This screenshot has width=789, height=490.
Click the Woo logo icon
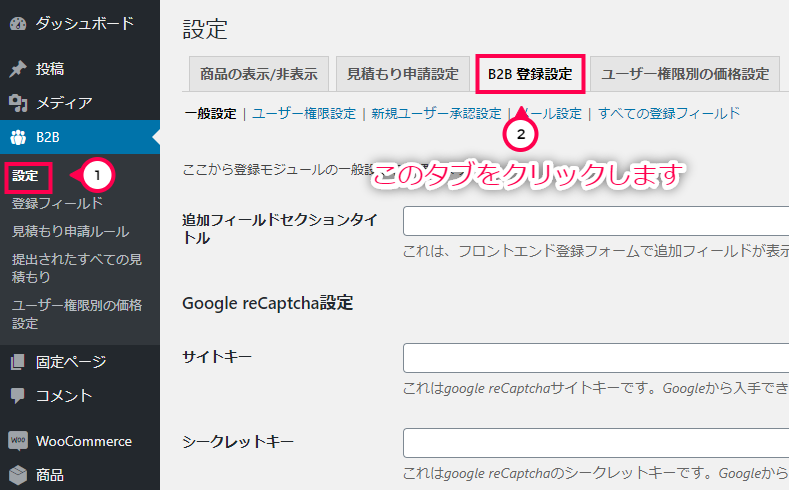[18, 441]
